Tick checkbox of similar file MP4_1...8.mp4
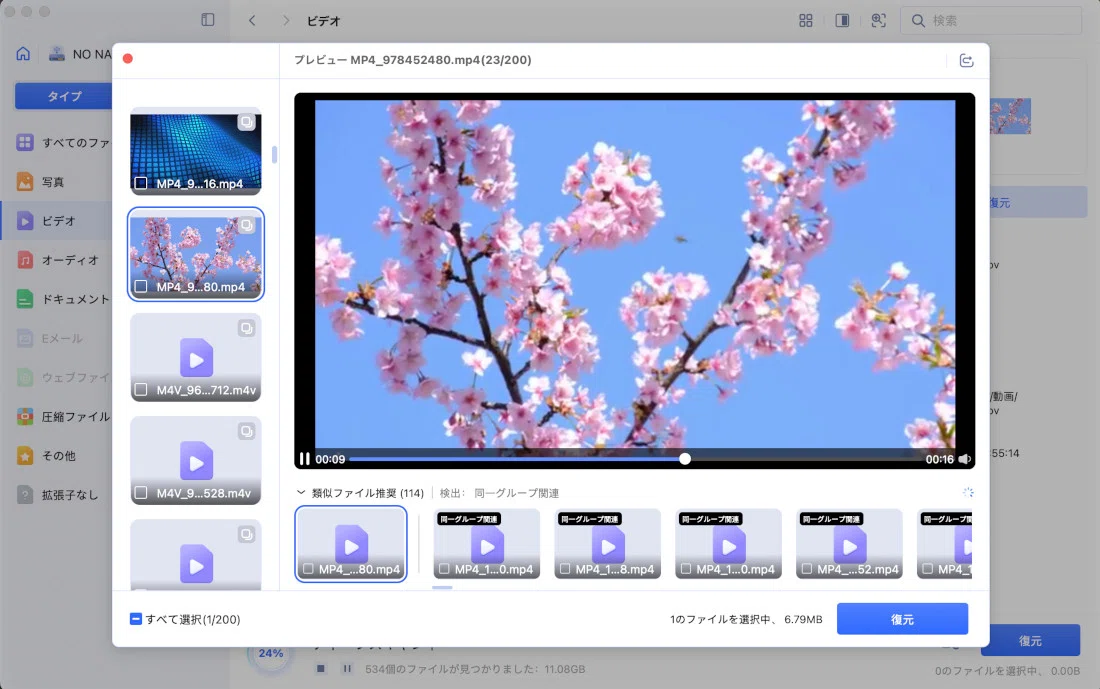The height and width of the screenshot is (689, 1100). (565, 569)
